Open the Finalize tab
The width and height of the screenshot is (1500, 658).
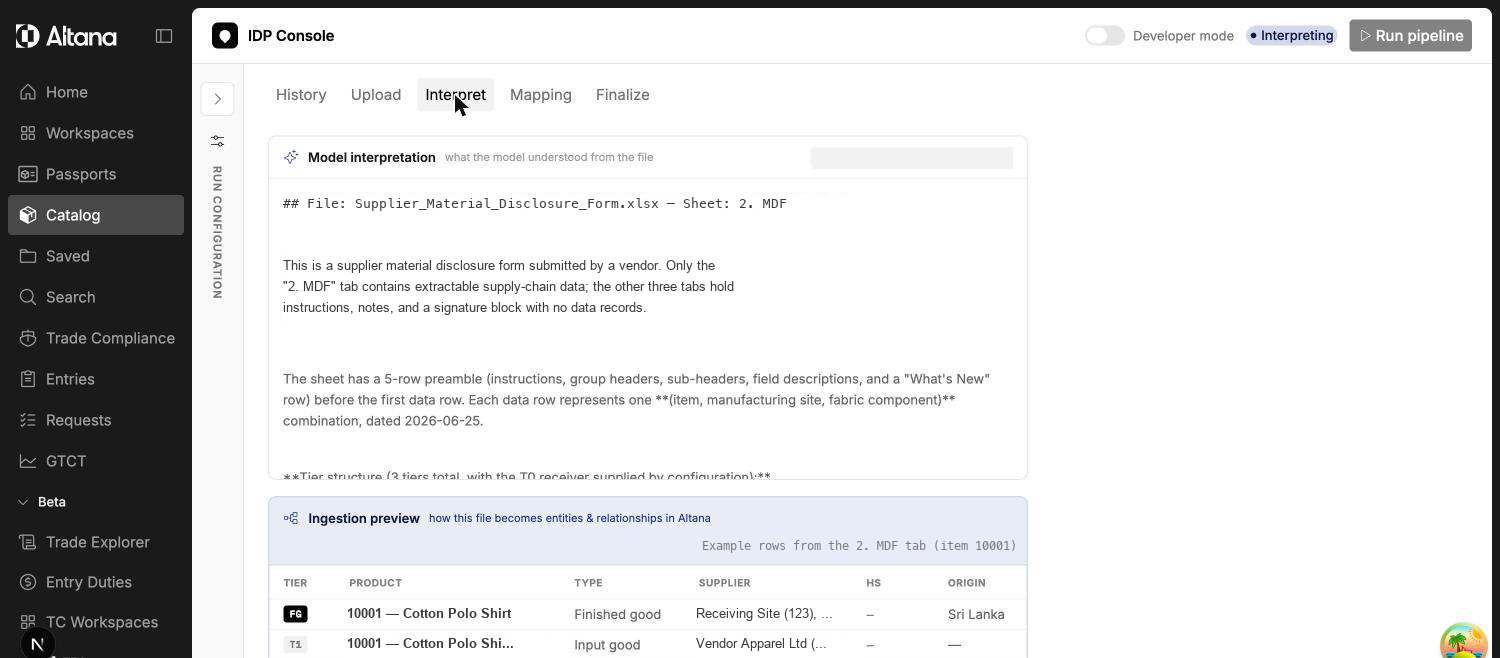pyautogui.click(x=623, y=95)
